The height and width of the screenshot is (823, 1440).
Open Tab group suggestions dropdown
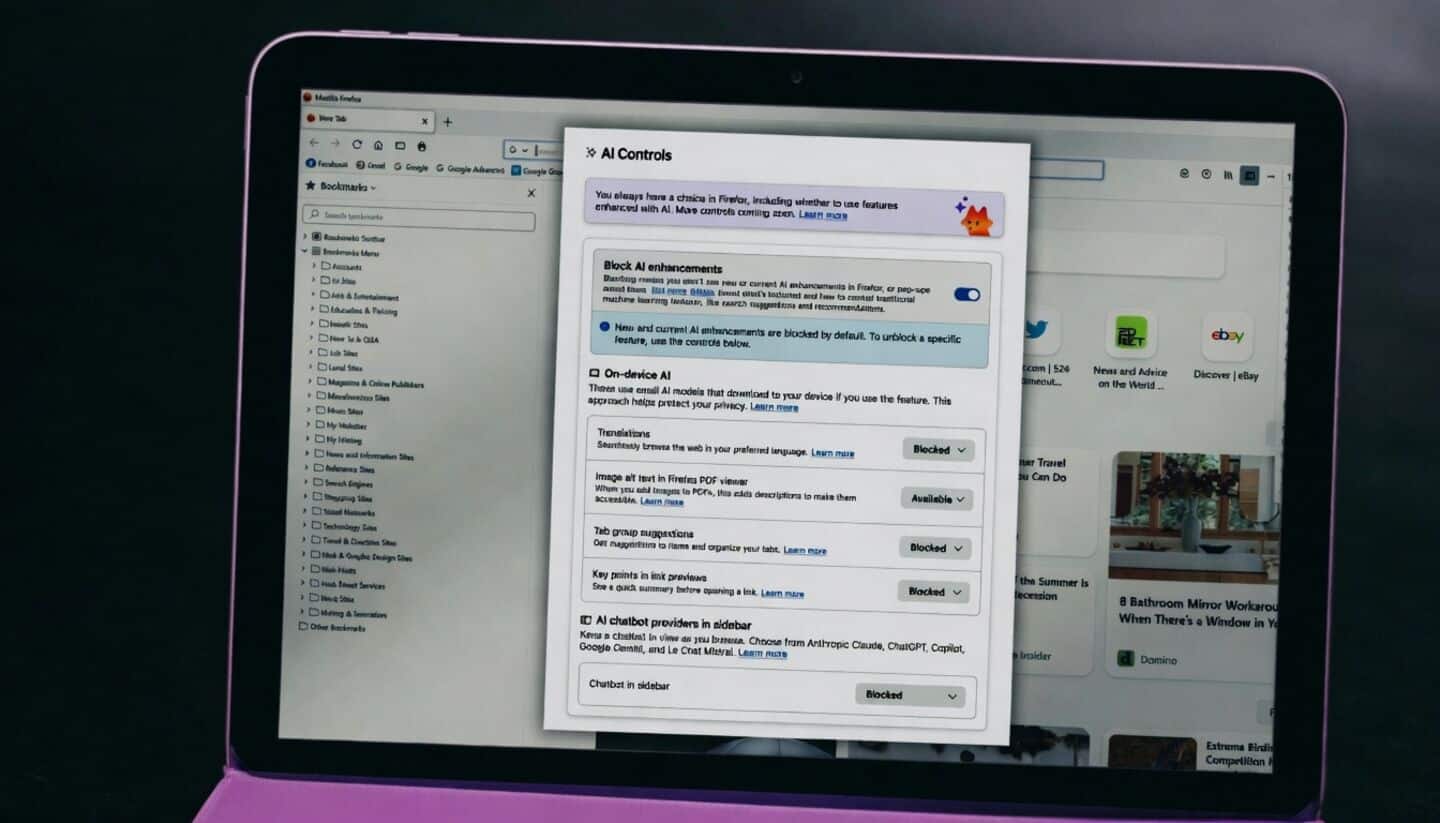click(x=935, y=548)
